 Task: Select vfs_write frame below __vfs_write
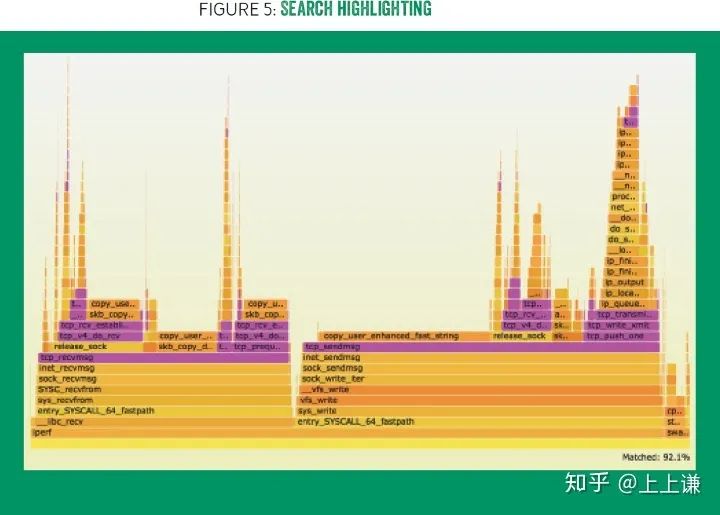click(481, 400)
